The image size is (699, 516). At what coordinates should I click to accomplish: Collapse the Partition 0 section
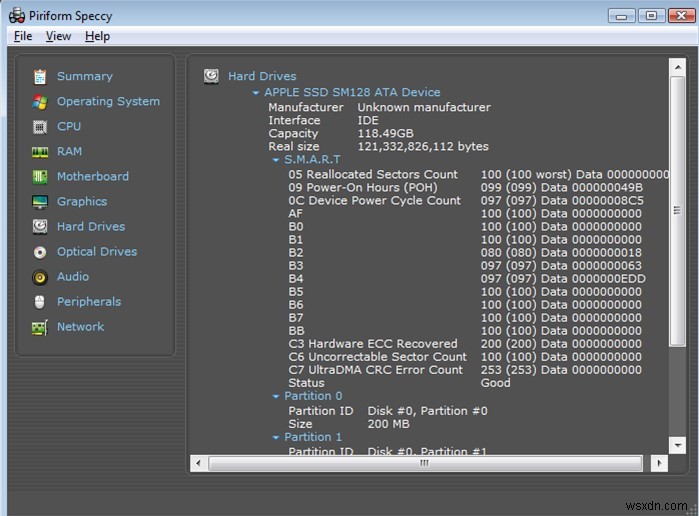(x=276, y=397)
